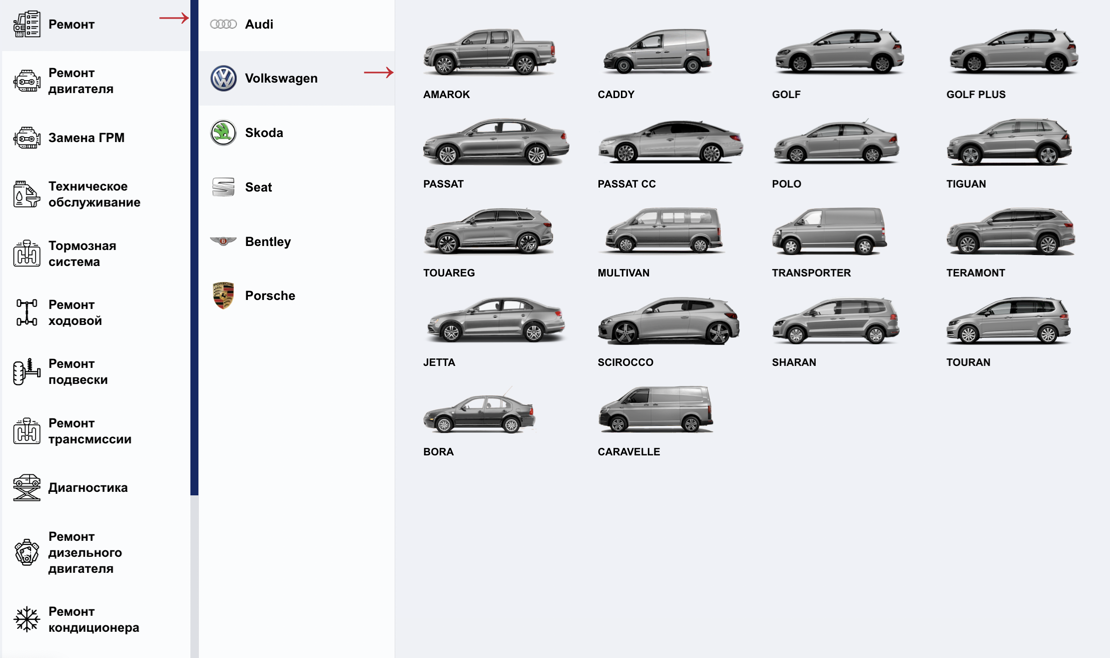Click the green Skoda logo
Viewport: 1111px width, 658px height.
click(223, 132)
